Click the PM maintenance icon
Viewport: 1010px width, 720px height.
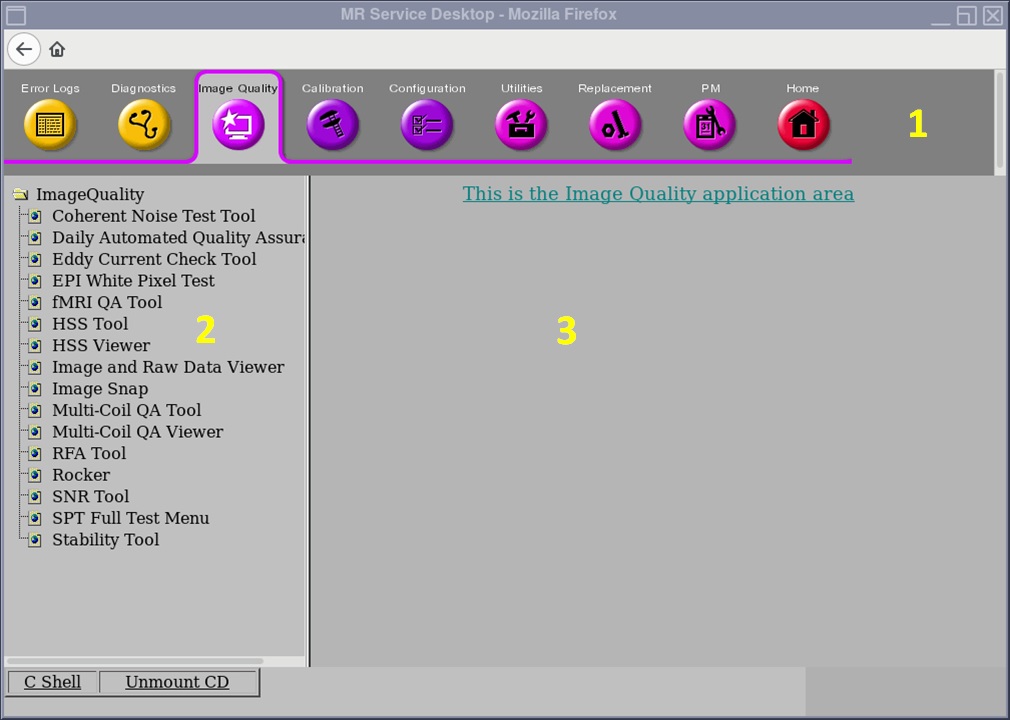tap(710, 125)
